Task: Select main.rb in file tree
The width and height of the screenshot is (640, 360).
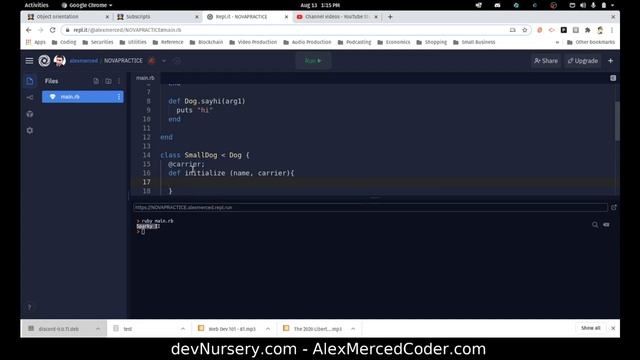Action: click(x=83, y=97)
